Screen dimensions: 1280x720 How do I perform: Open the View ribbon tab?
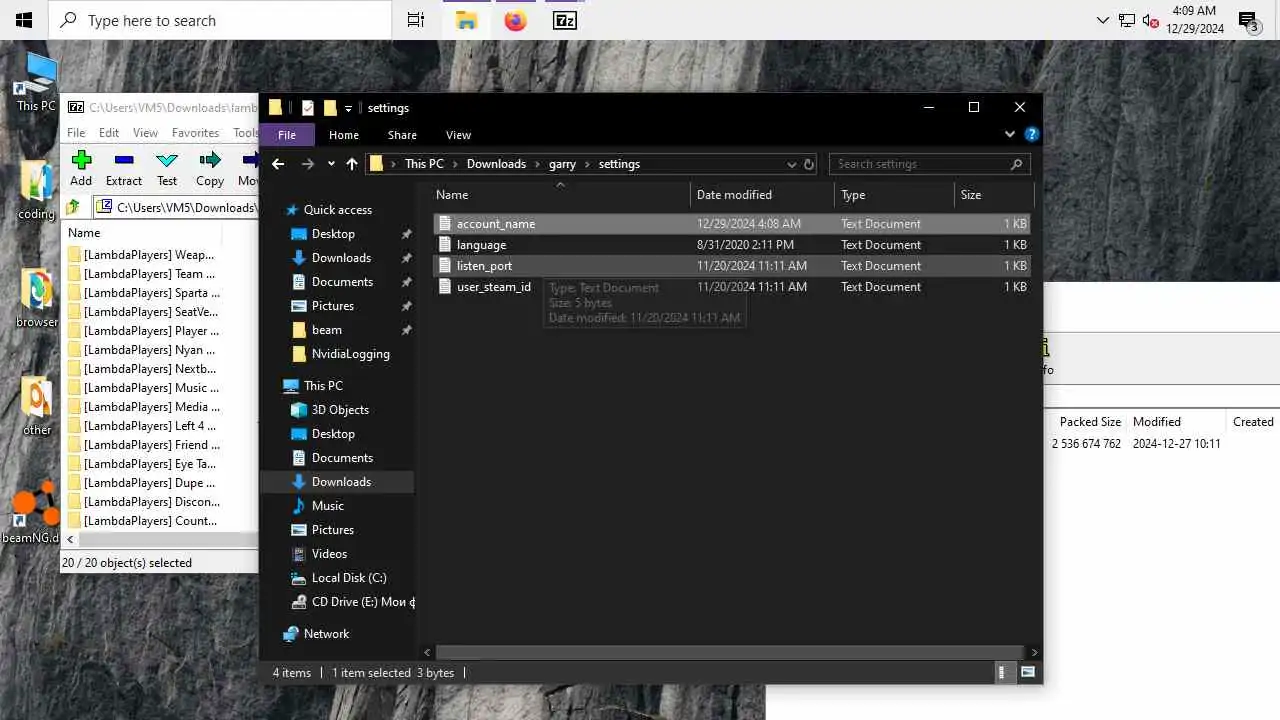coord(458,135)
